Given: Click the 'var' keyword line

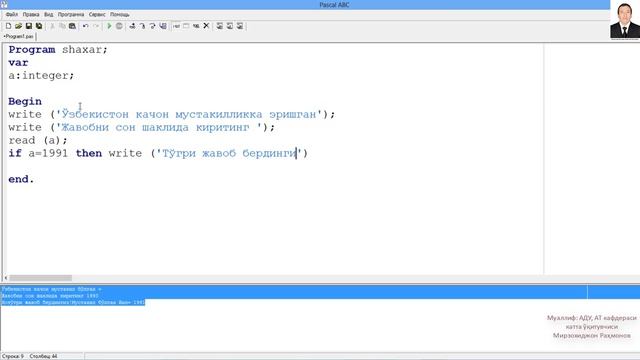Looking at the screenshot, I should point(18,62).
